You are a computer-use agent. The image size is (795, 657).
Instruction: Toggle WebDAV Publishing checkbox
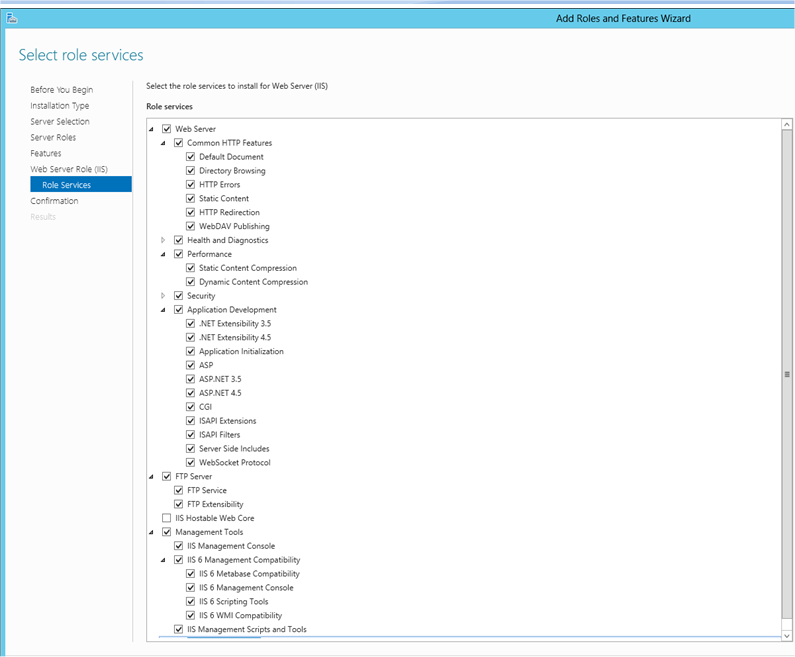pyautogui.click(x=191, y=226)
